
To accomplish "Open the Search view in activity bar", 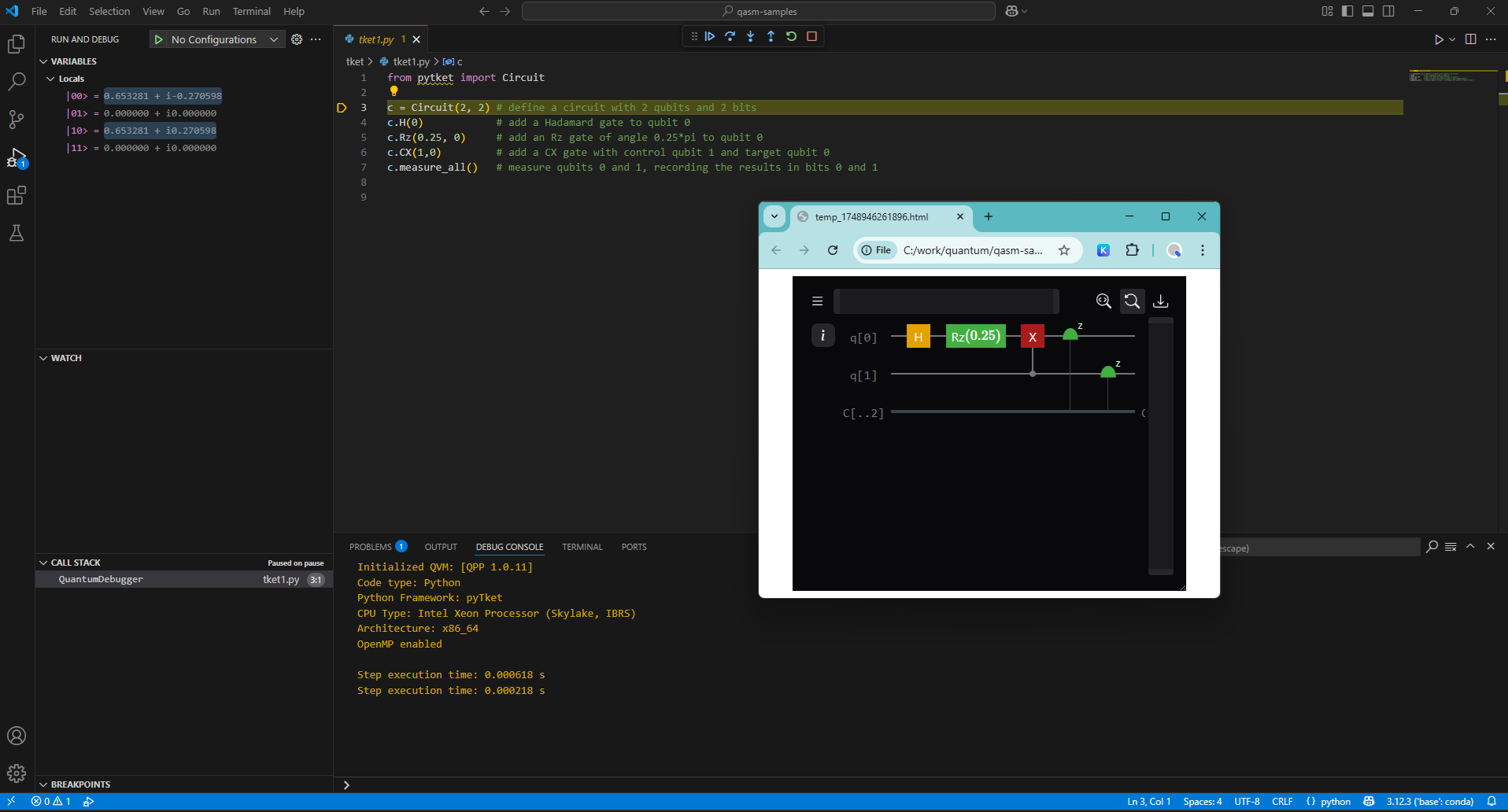I will pyautogui.click(x=17, y=82).
